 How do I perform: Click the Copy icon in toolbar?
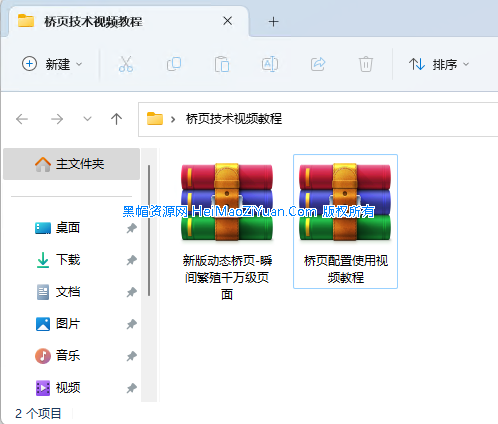[174, 64]
